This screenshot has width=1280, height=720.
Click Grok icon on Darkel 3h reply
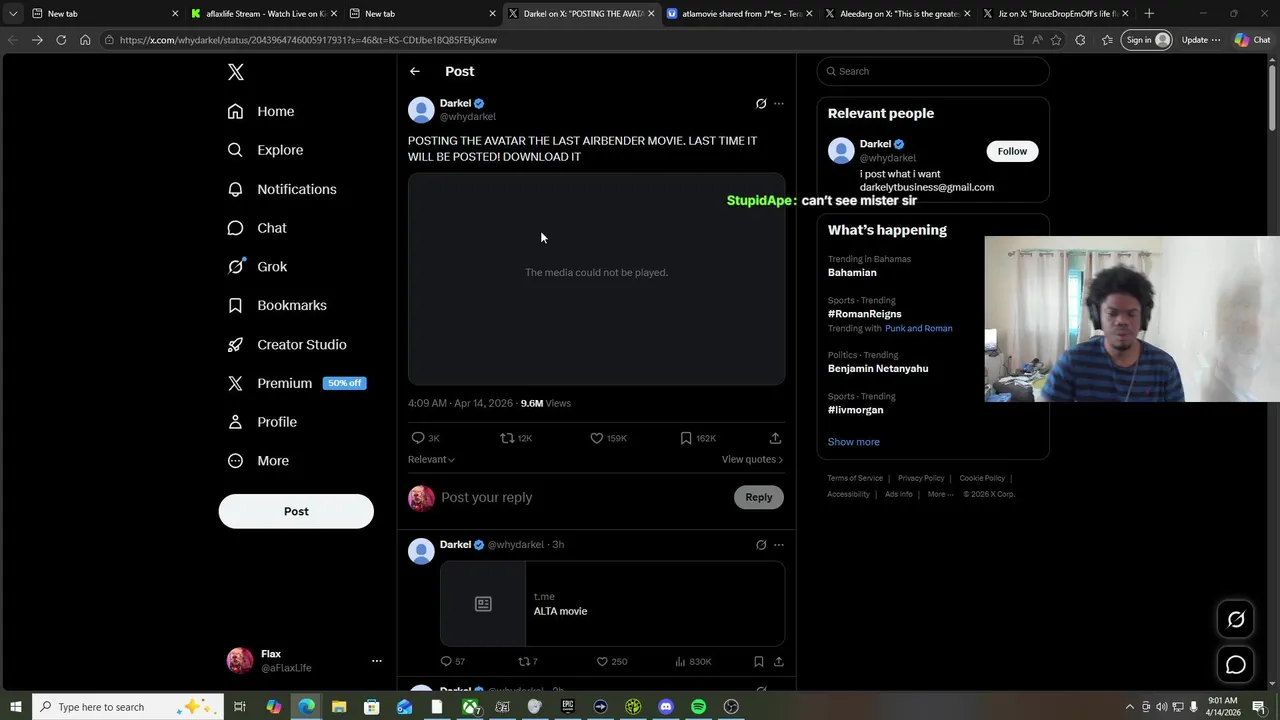pyautogui.click(x=761, y=545)
